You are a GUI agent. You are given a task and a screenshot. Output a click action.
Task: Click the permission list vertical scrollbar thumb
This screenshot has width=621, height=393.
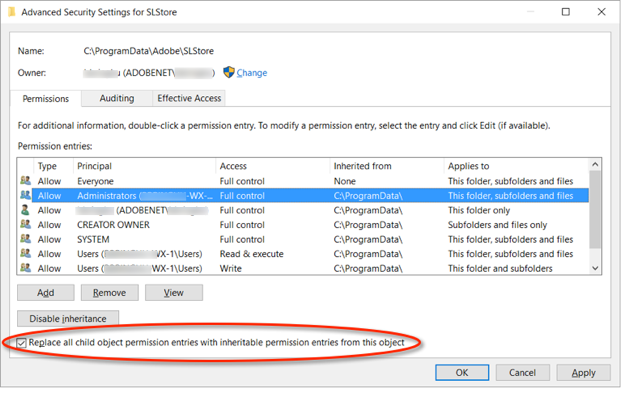click(595, 209)
